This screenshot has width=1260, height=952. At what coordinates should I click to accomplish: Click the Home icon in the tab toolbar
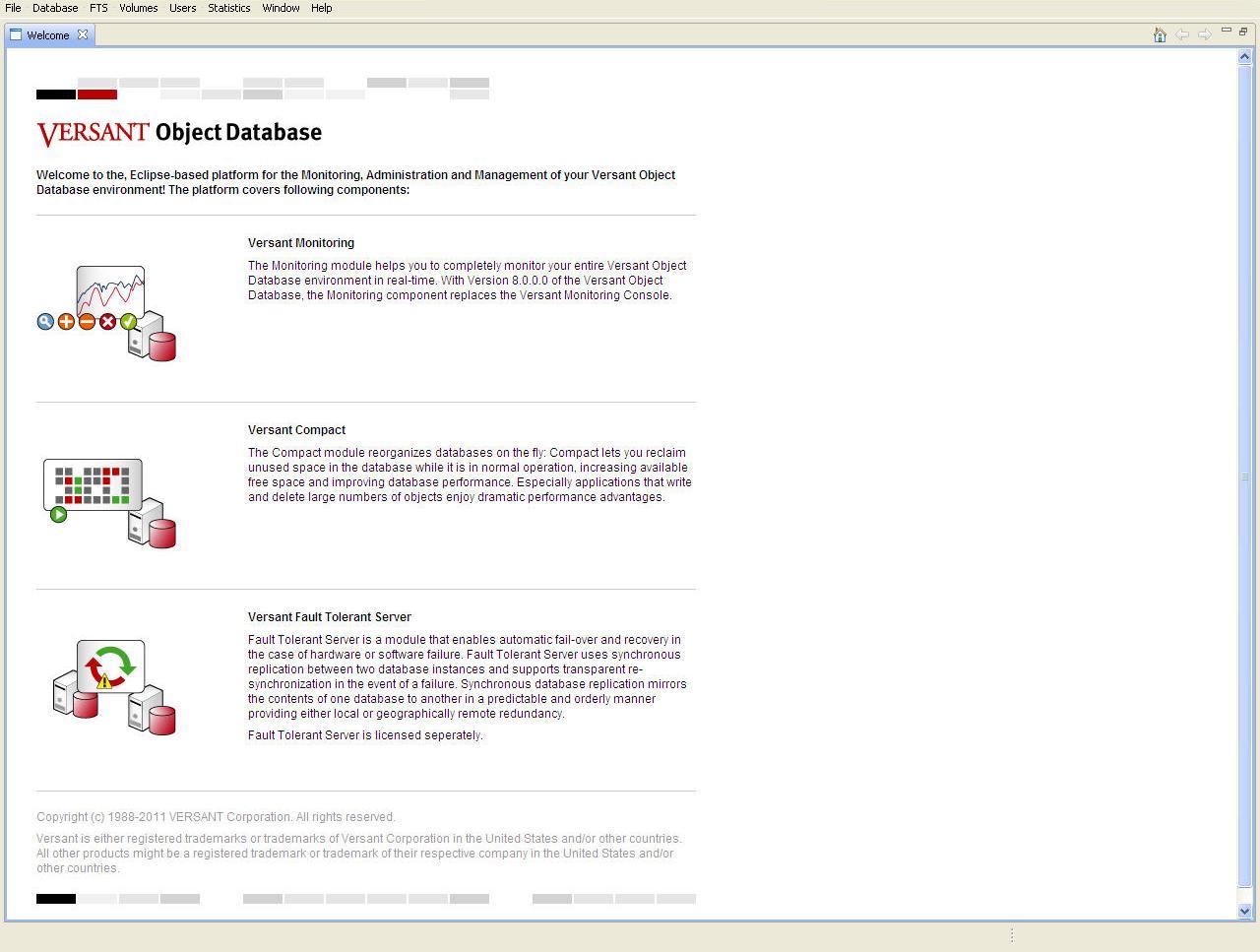pyautogui.click(x=1160, y=34)
